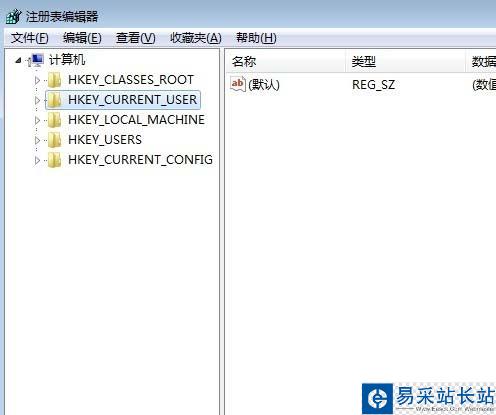The height and width of the screenshot is (415, 496).
Task: Collapse the 计算机 root node
Action: 19,60
